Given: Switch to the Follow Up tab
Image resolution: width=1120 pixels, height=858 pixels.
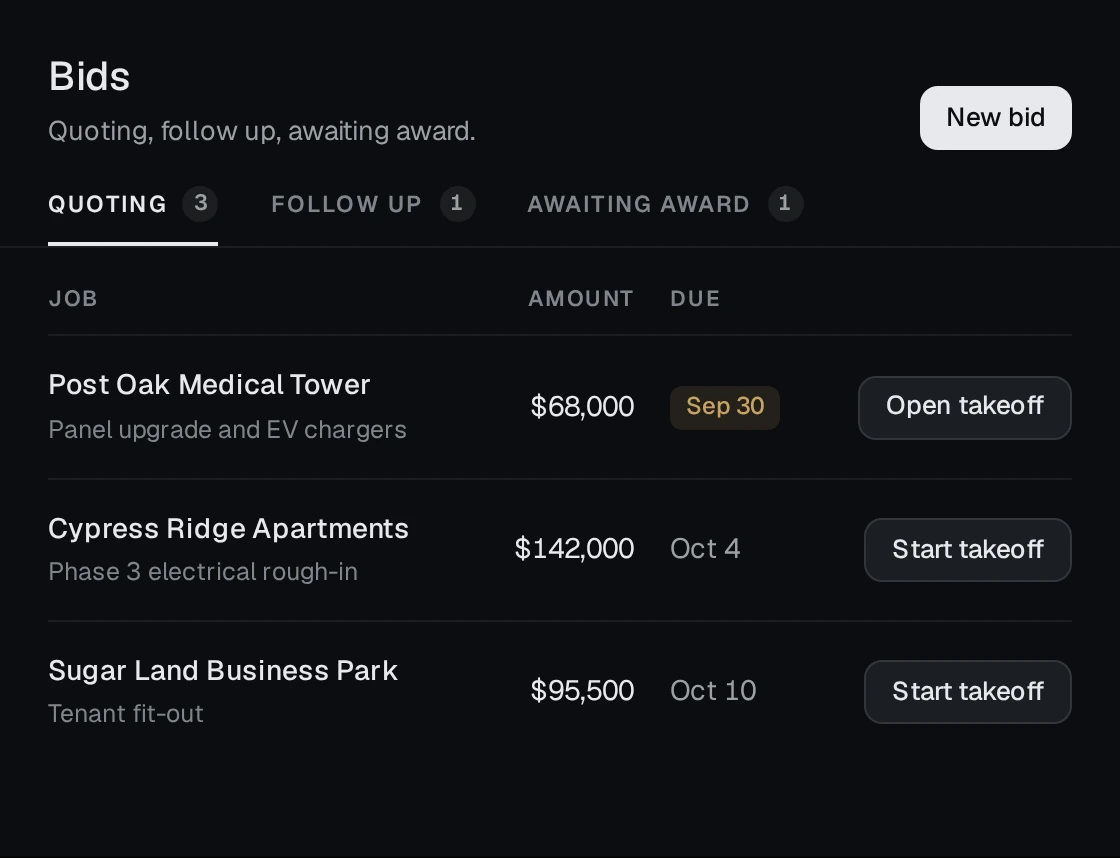Looking at the screenshot, I should click(x=373, y=204).
